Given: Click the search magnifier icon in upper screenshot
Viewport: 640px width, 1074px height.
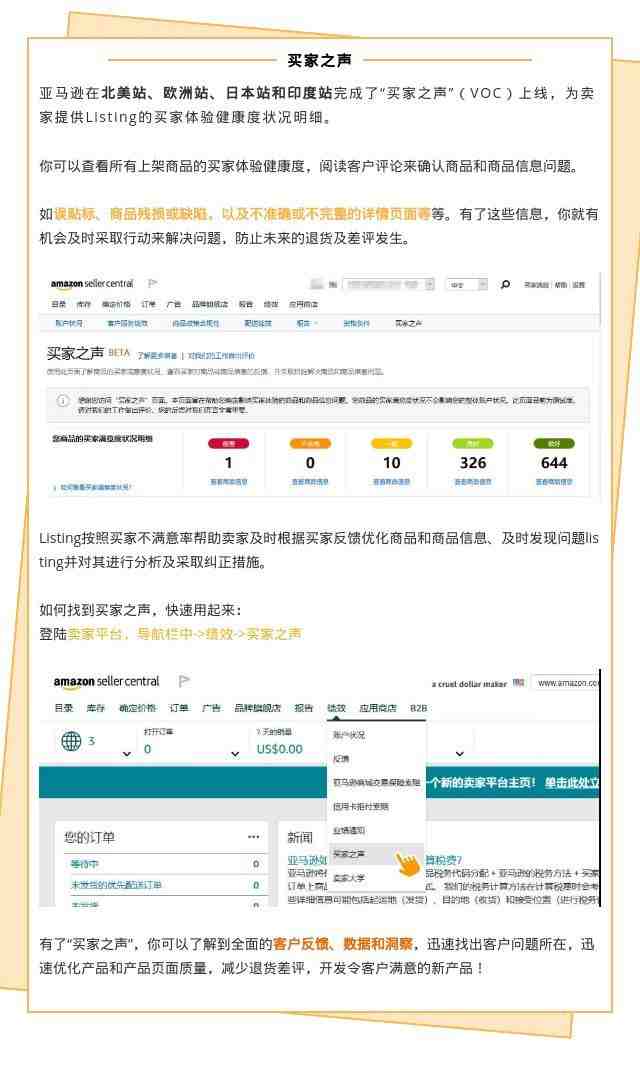Looking at the screenshot, I should point(505,284).
